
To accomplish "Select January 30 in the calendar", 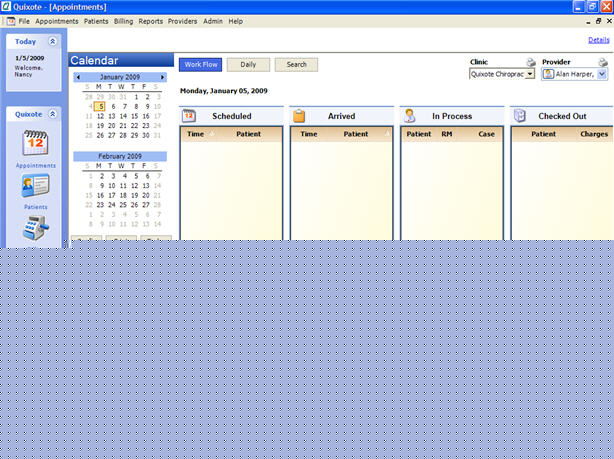I will tap(146, 135).
